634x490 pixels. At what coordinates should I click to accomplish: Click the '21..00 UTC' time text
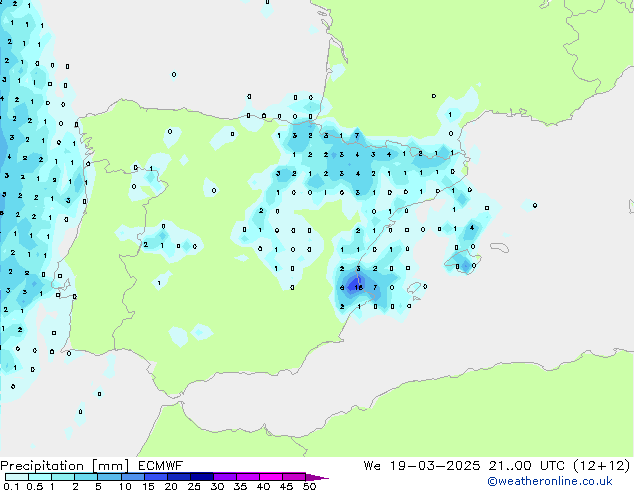526,466
